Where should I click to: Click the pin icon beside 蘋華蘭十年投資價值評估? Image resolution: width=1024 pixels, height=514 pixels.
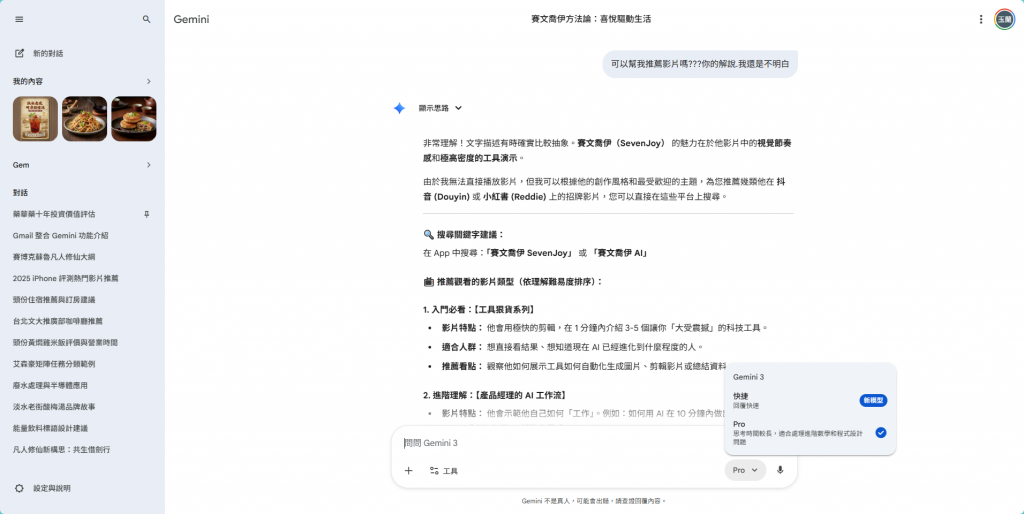pyautogui.click(x=146, y=214)
